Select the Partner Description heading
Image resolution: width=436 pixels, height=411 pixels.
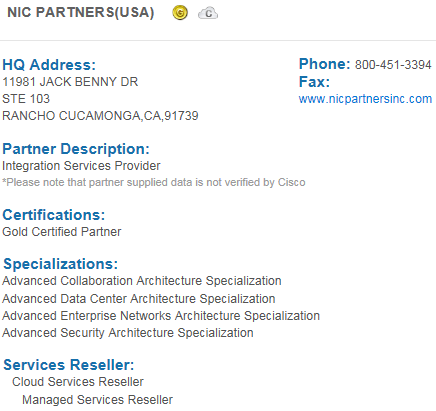tap(76, 149)
